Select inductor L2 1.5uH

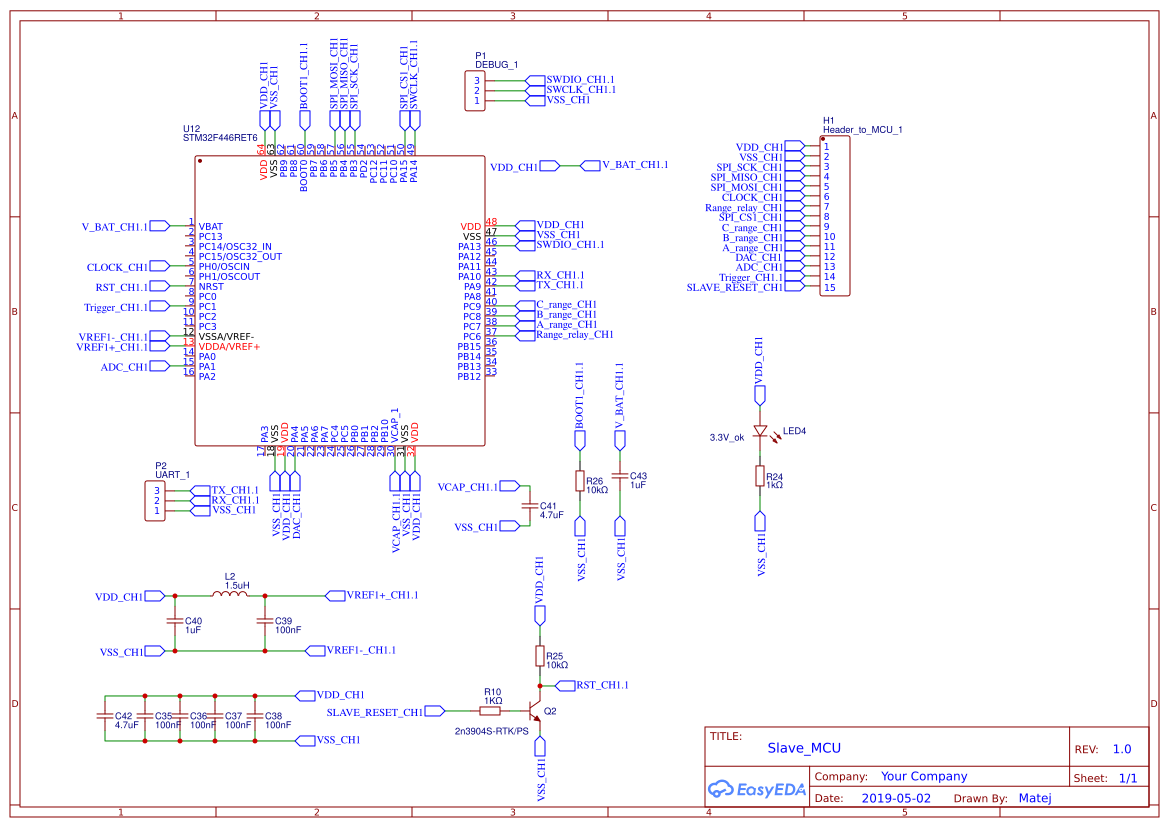(231, 595)
